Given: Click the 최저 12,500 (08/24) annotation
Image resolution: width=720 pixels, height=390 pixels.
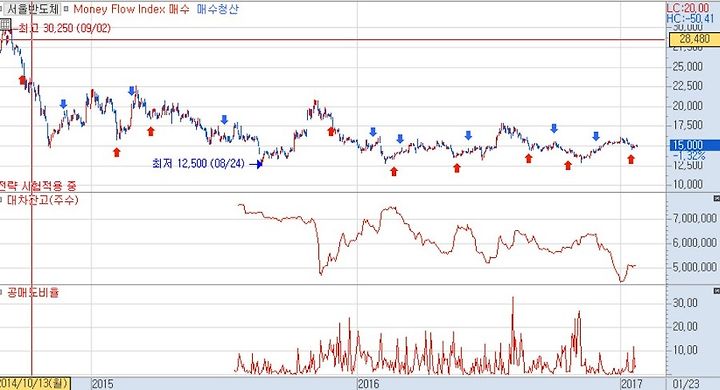Looking at the screenshot, I should [x=198, y=164].
